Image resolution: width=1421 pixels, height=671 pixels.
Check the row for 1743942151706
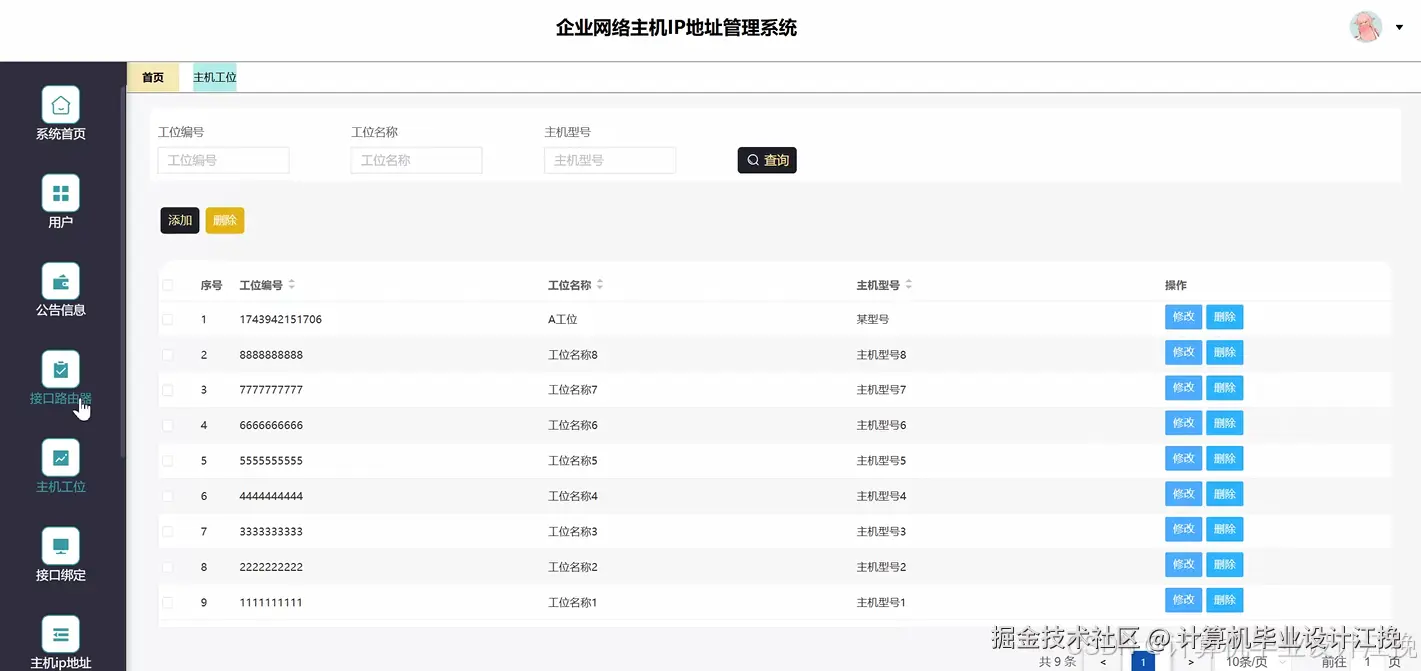click(x=168, y=320)
